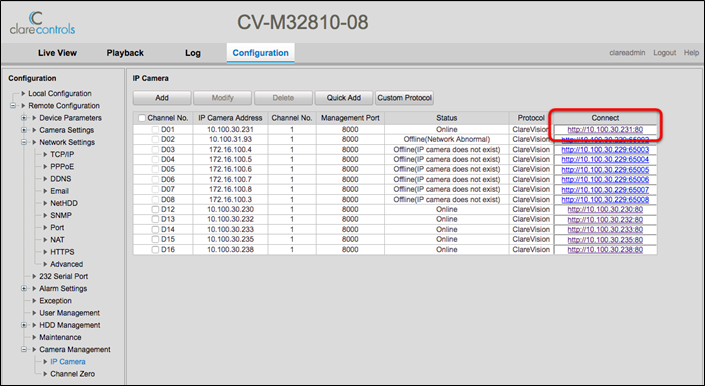Open the link http://10.100.30.229:65005

(605, 169)
